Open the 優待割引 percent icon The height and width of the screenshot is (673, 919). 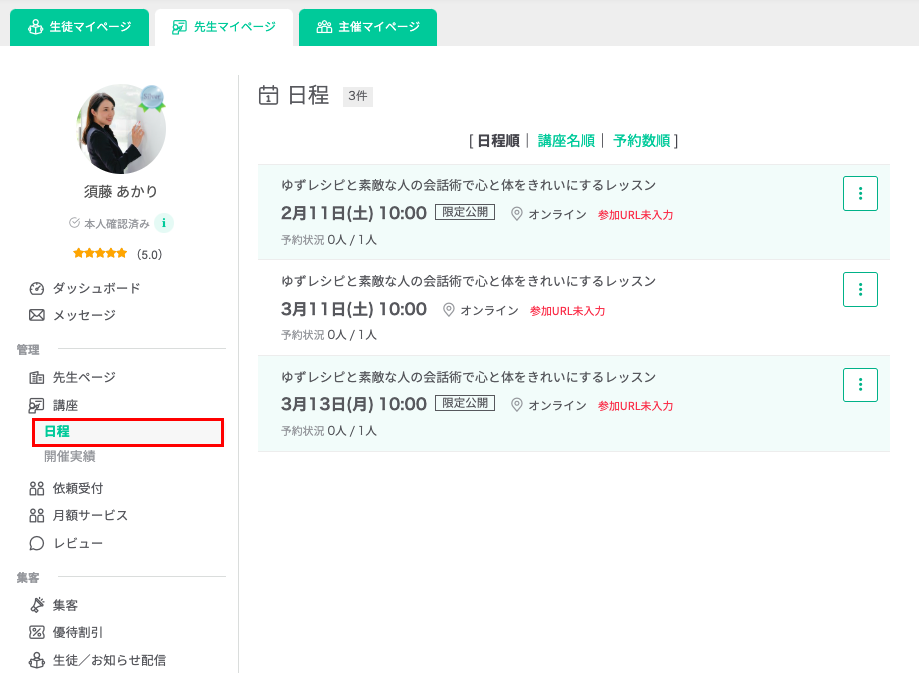click(37, 632)
